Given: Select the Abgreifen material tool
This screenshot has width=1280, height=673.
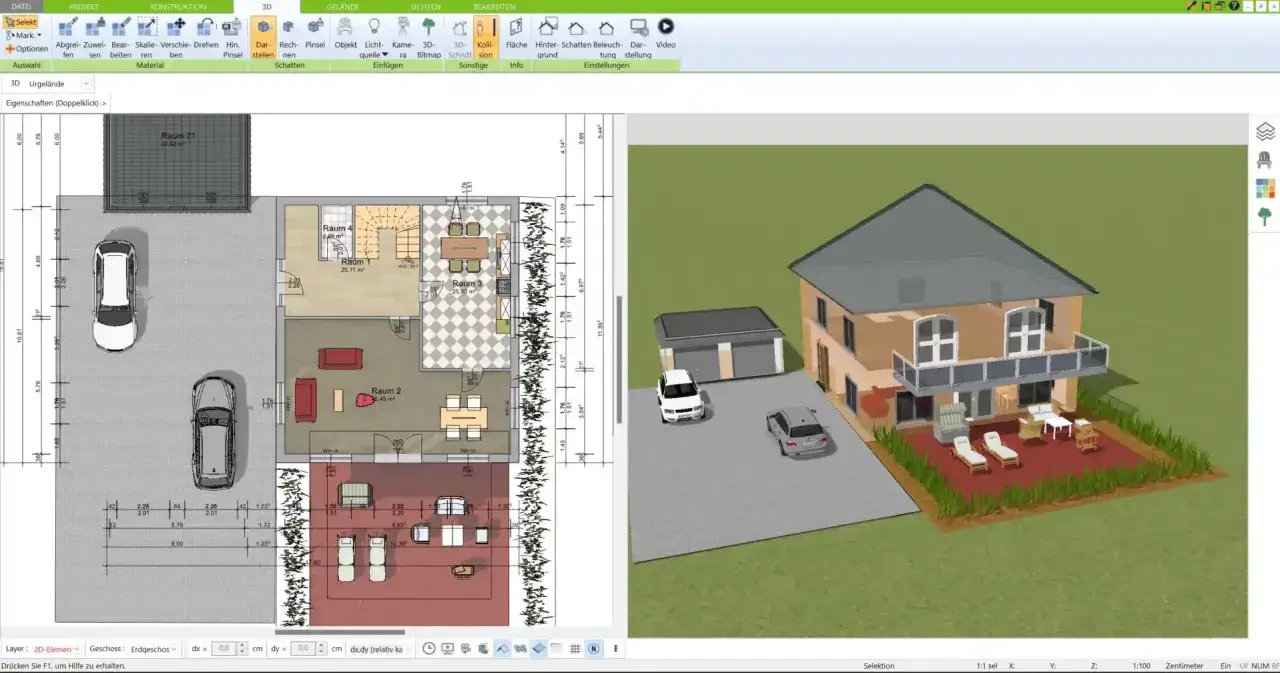Looking at the screenshot, I should pyautogui.click(x=68, y=38).
